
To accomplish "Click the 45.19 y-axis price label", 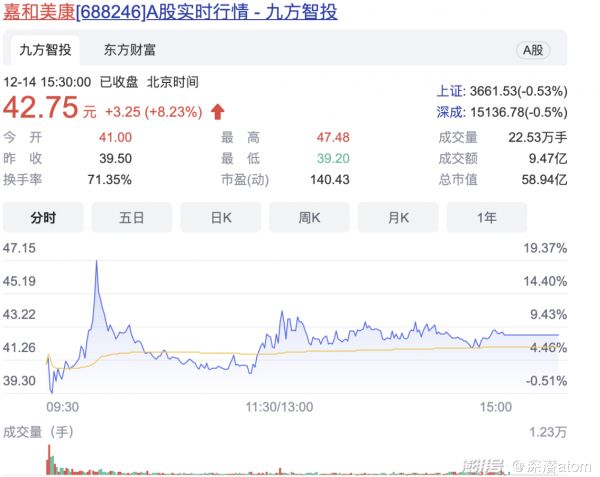I will point(19,281).
